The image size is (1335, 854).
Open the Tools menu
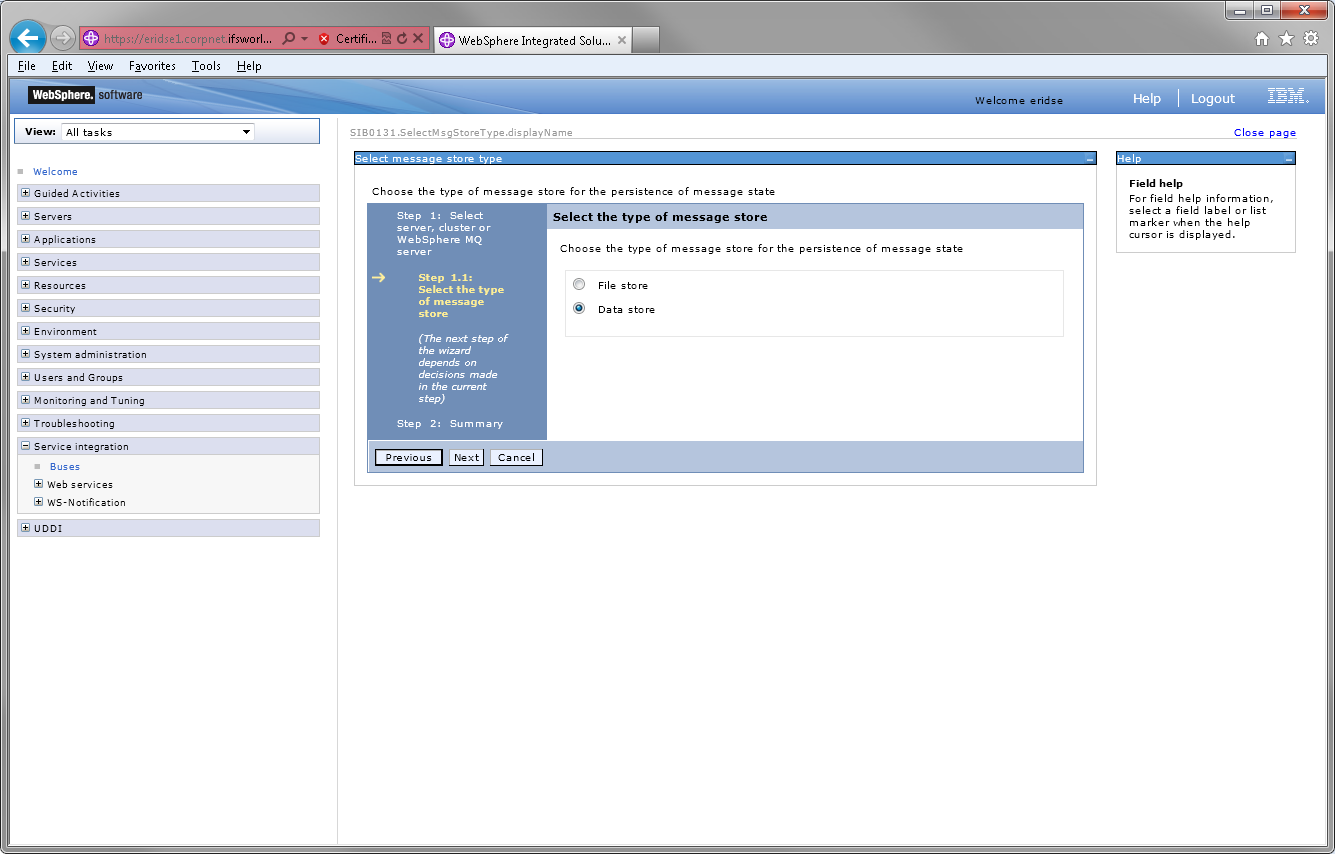[206, 66]
